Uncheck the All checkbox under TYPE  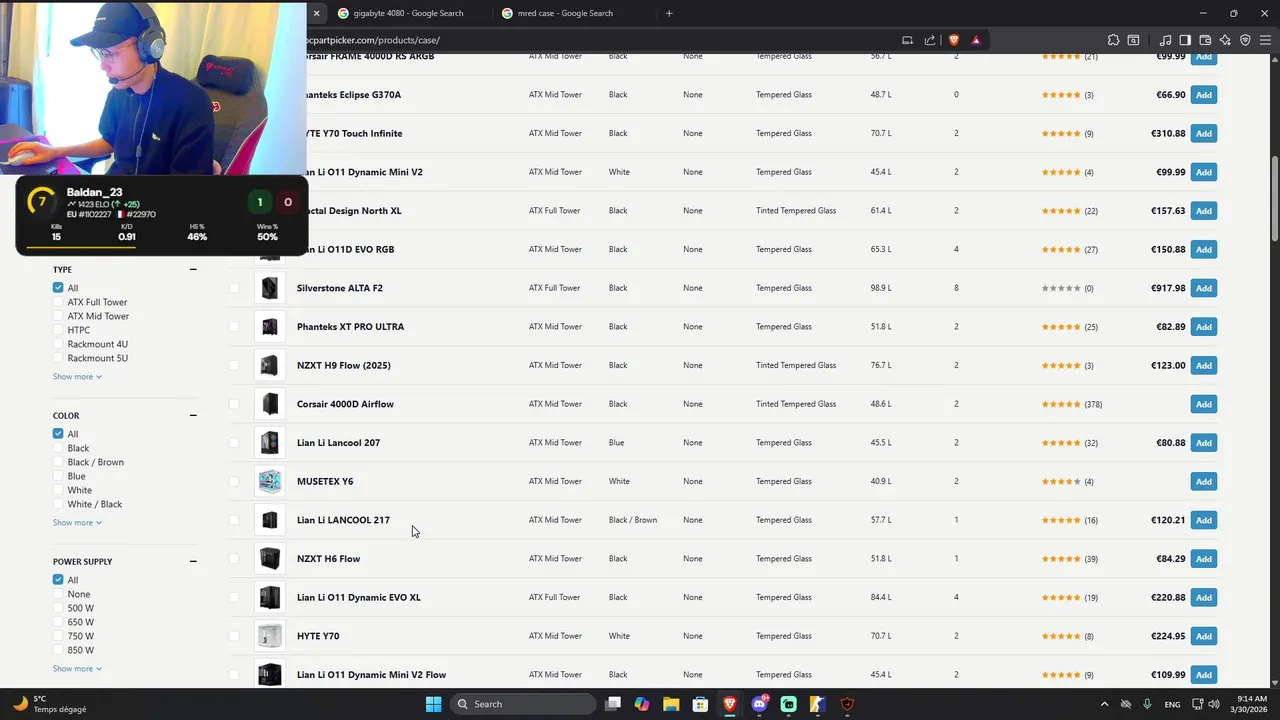tap(58, 288)
